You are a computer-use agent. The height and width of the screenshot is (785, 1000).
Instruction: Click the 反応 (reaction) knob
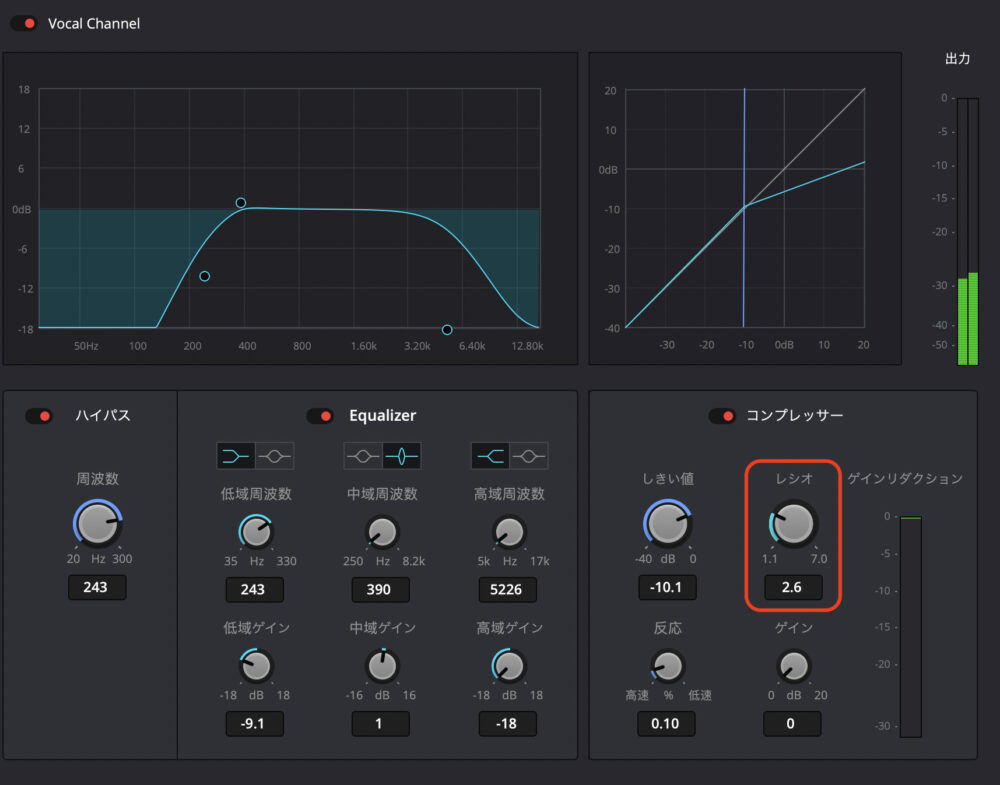pyautogui.click(x=667, y=665)
